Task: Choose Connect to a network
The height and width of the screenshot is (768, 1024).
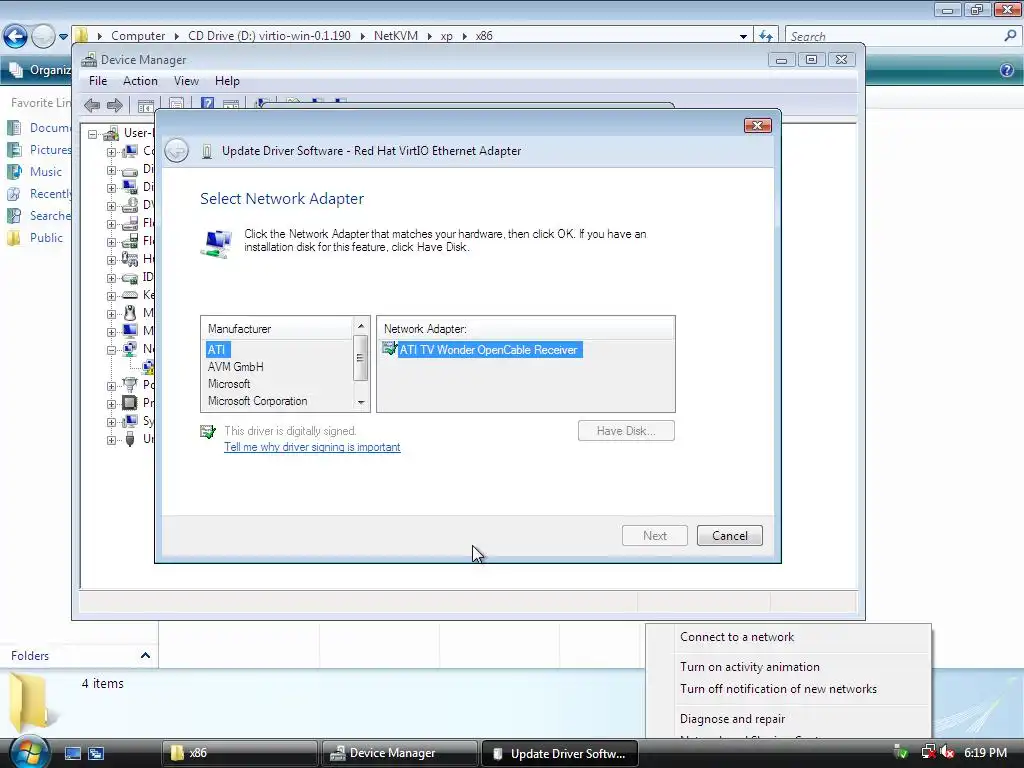Action: tap(737, 637)
